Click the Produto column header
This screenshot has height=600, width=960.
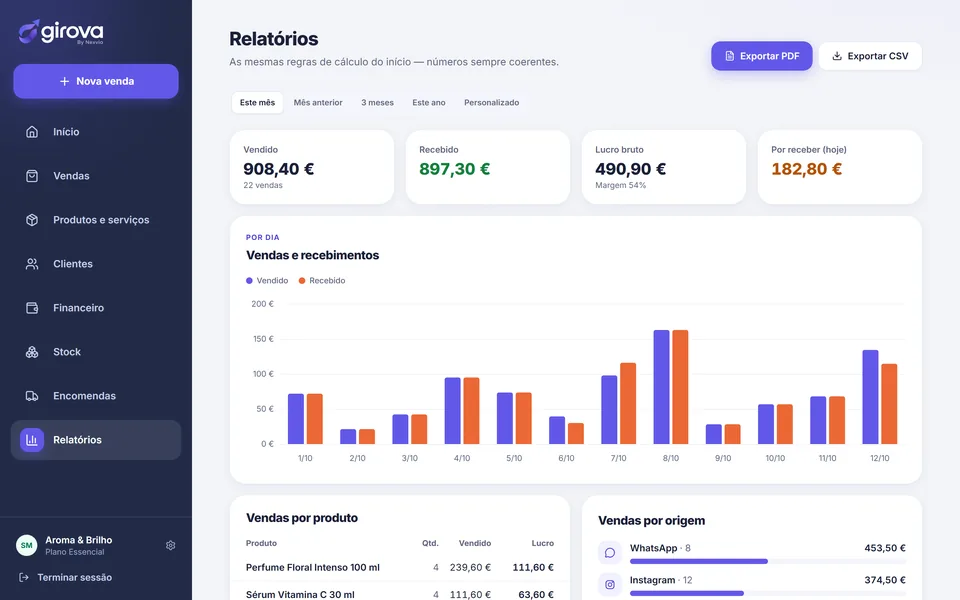point(261,543)
